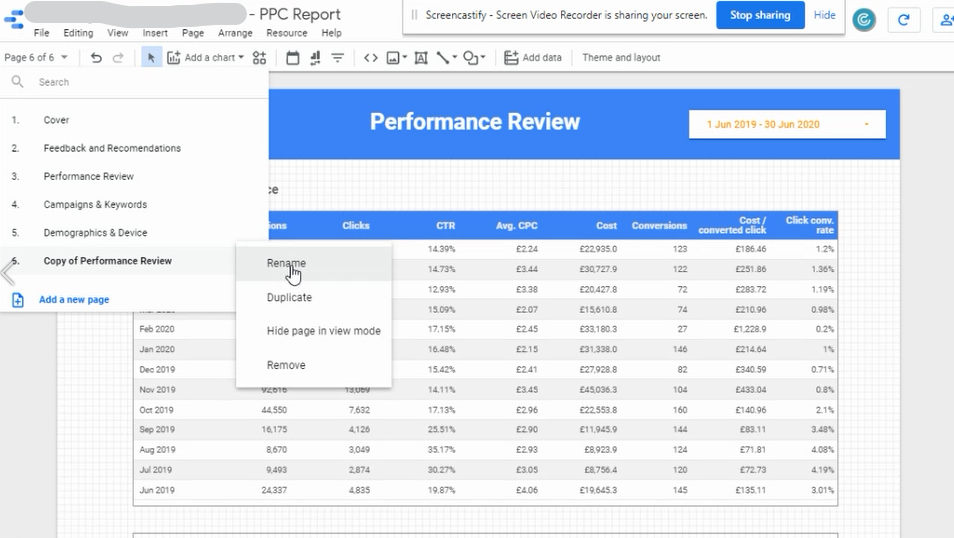Viewport: 954px width, 538px height.
Task: Open the community visualizations and components icon
Action: coord(260,57)
